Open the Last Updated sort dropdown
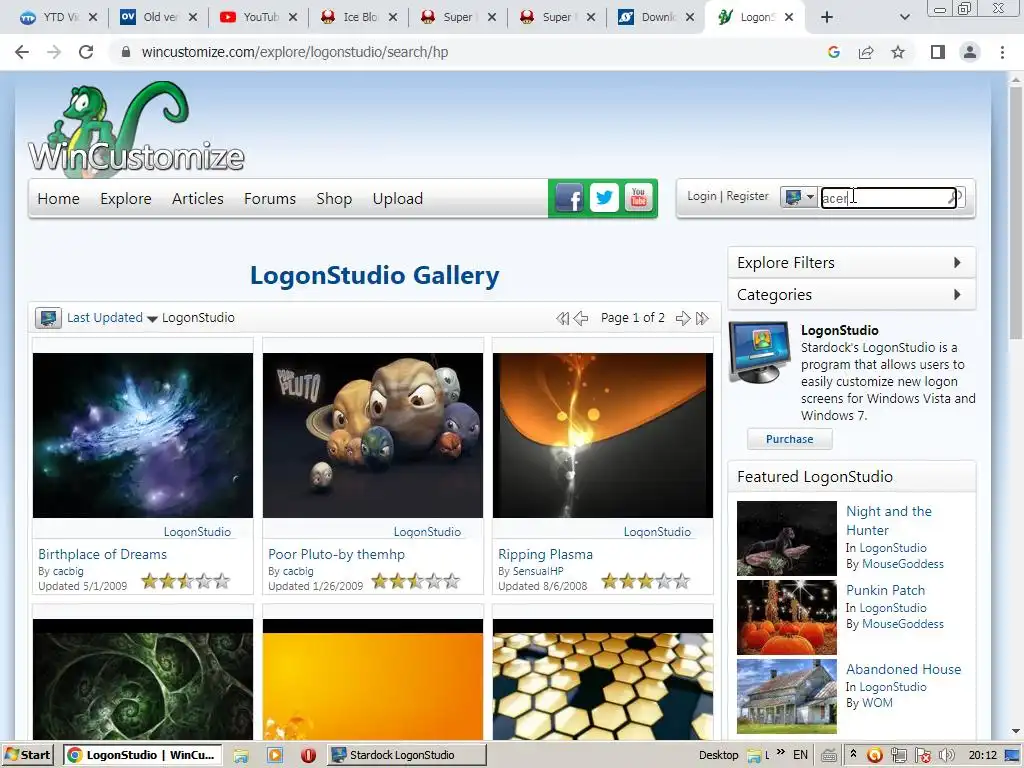The width and height of the screenshot is (1024, 768). pyautogui.click(x=112, y=318)
